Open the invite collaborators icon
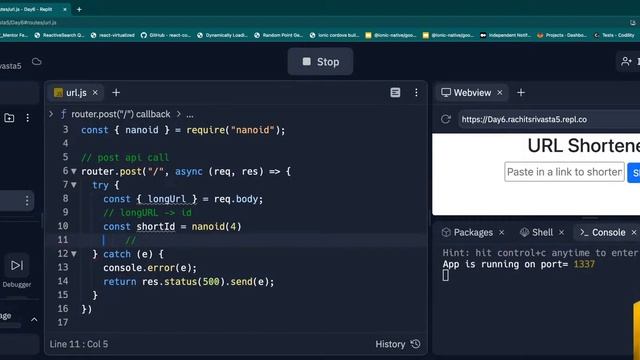This screenshot has height=360, width=640. click(626, 62)
